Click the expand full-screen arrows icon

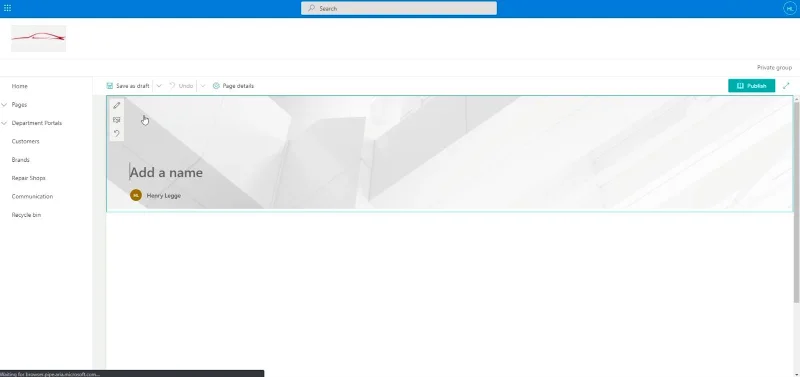pyautogui.click(x=786, y=86)
